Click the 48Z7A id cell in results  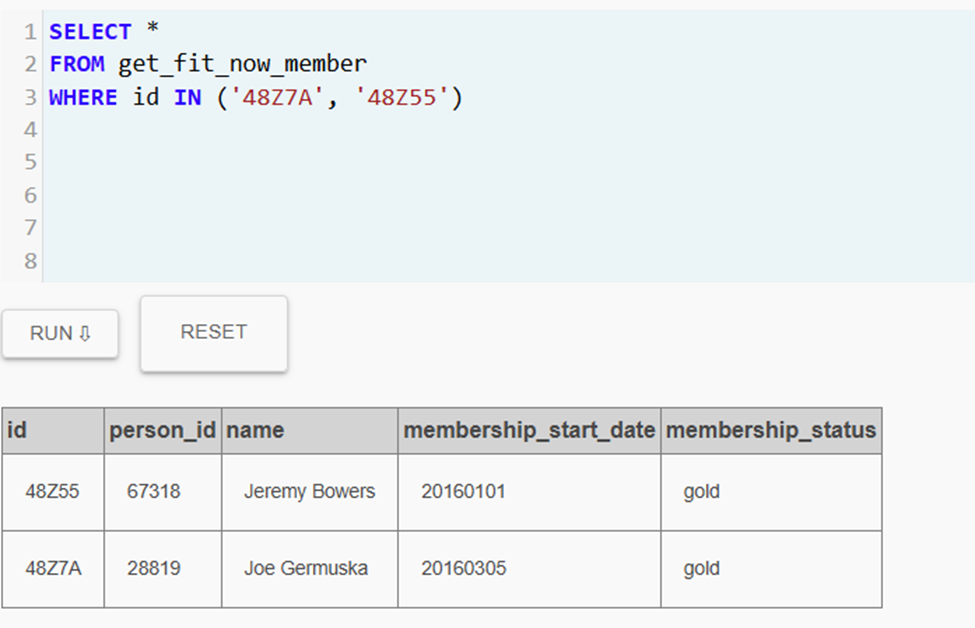53,569
